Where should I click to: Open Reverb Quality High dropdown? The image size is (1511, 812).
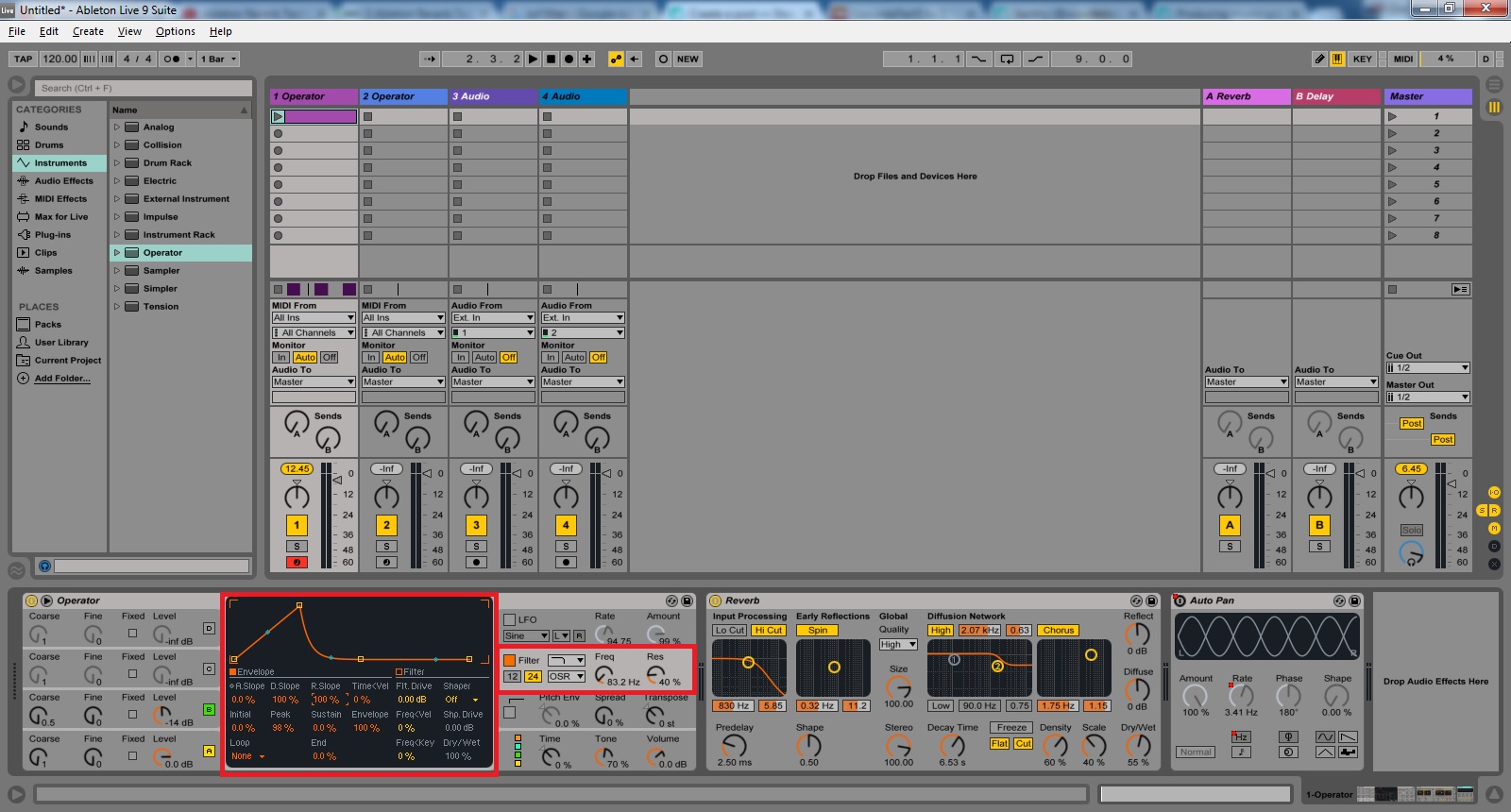pyautogui.click(x=898, y=645)
